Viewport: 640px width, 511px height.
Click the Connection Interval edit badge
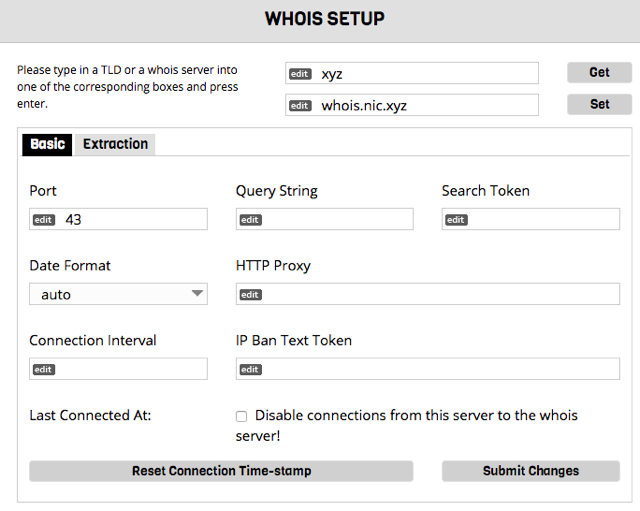point(44,369)
